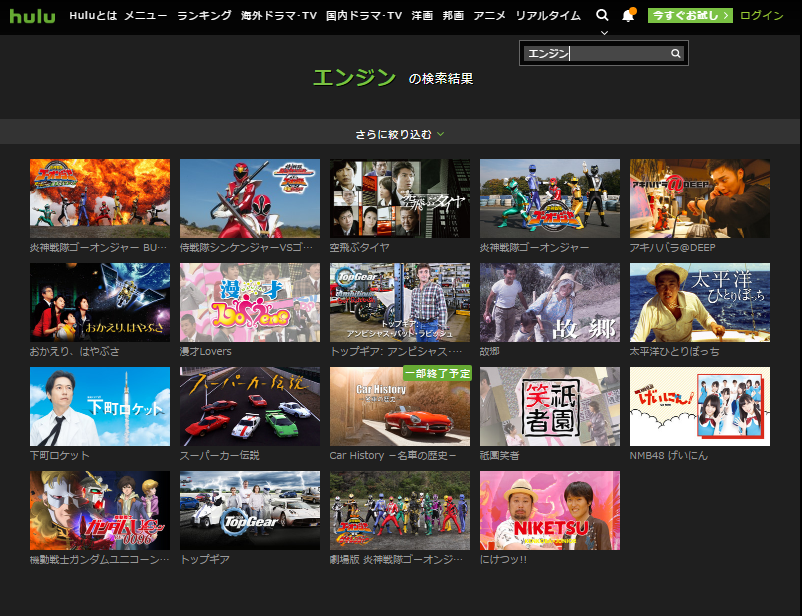This screenshot has height=616, width=802.
Task: Open the にけつッ!! thumbnail
Action: (x=550, y=510)
